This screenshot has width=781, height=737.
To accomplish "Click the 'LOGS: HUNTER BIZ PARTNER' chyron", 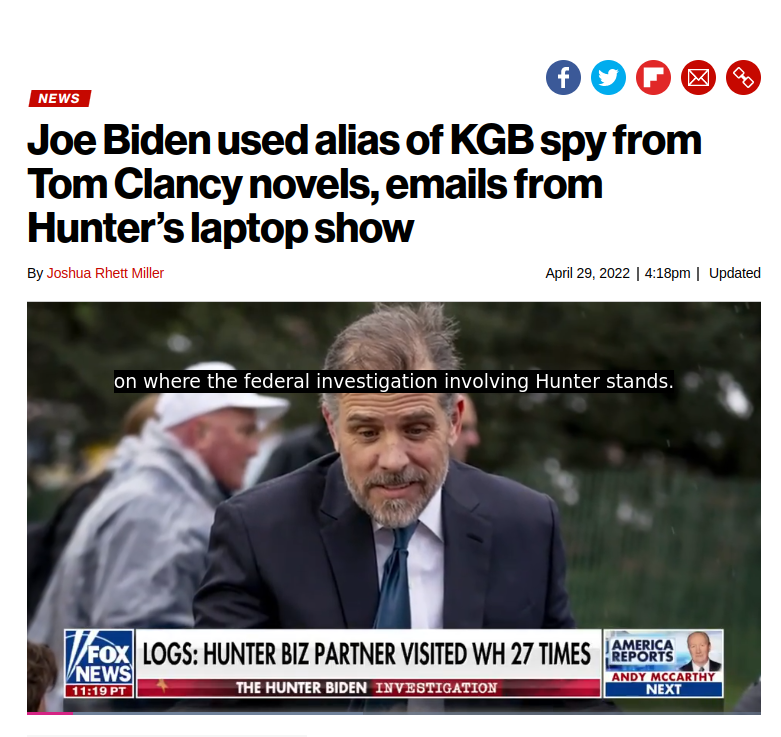I will pyautogui.click(x=367, y=654).
